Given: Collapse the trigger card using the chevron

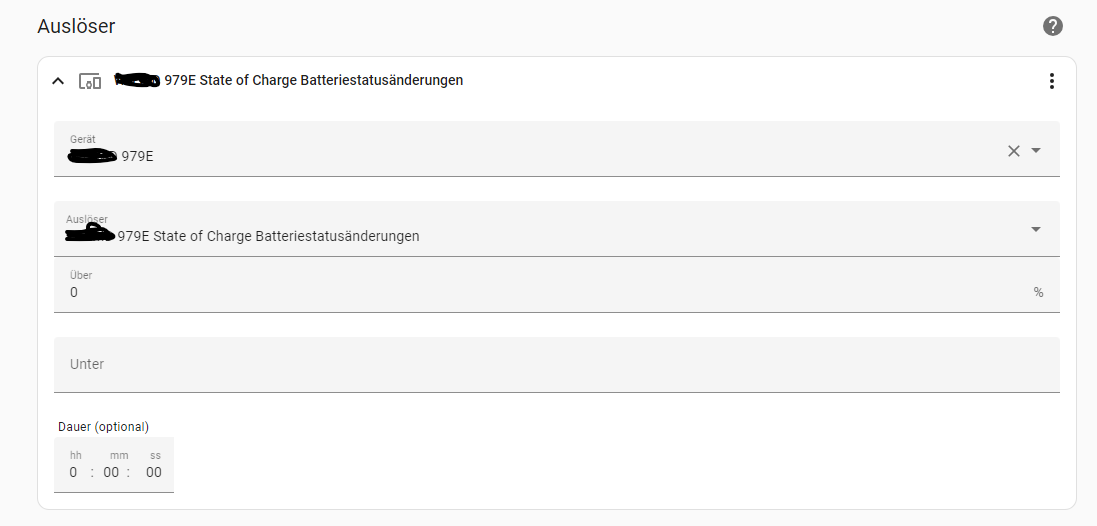Looking at the screenshot, I should (x=58, y=81).
